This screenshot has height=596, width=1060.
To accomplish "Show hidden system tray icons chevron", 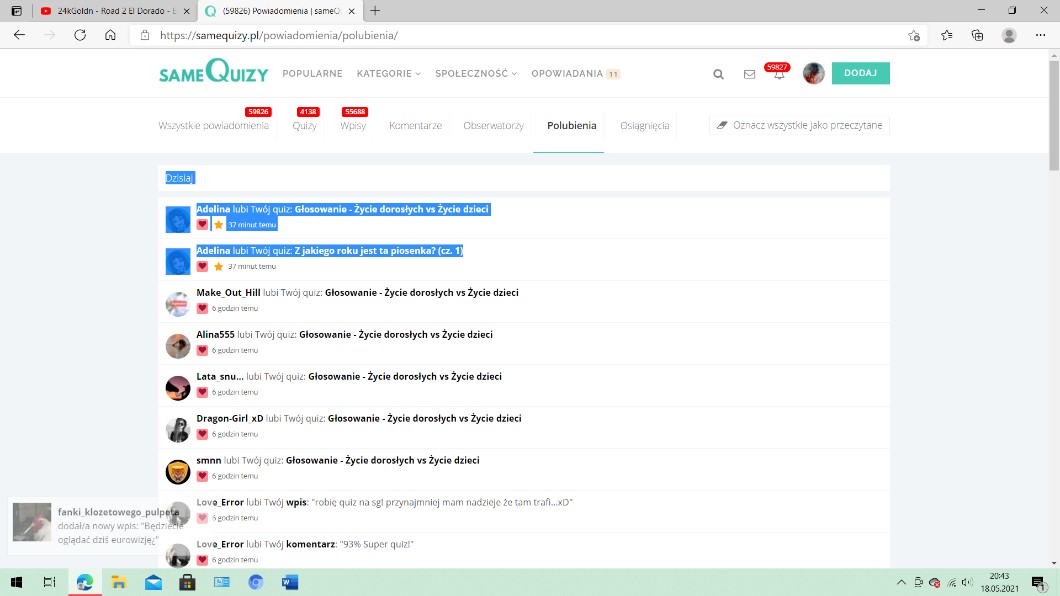I will [x=901, y=582].
